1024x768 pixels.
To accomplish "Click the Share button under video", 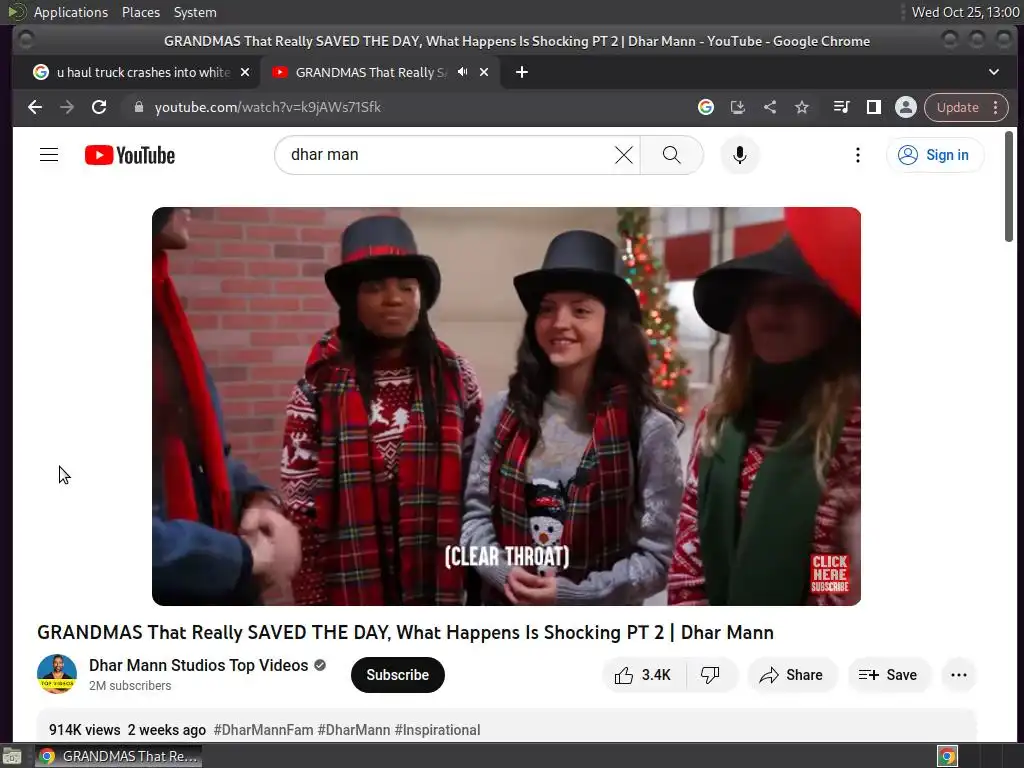I will (x=791, y=675).
